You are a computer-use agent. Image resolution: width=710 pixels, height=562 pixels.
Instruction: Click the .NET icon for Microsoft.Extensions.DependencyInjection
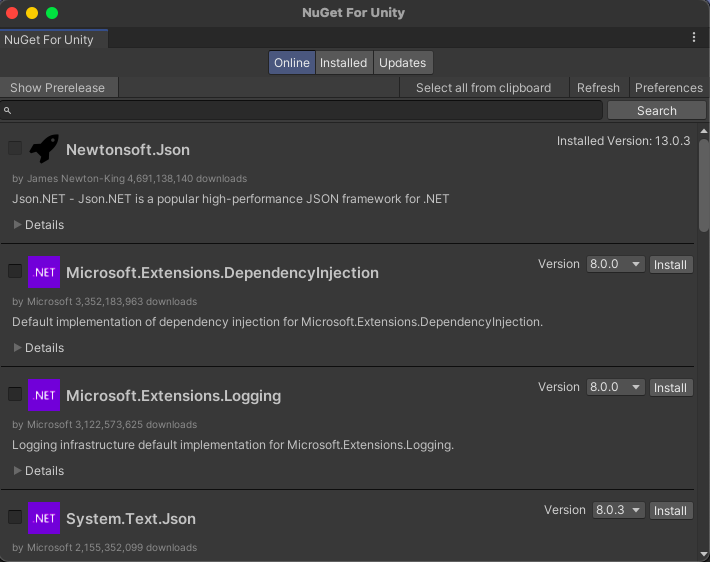coord(44,272)
